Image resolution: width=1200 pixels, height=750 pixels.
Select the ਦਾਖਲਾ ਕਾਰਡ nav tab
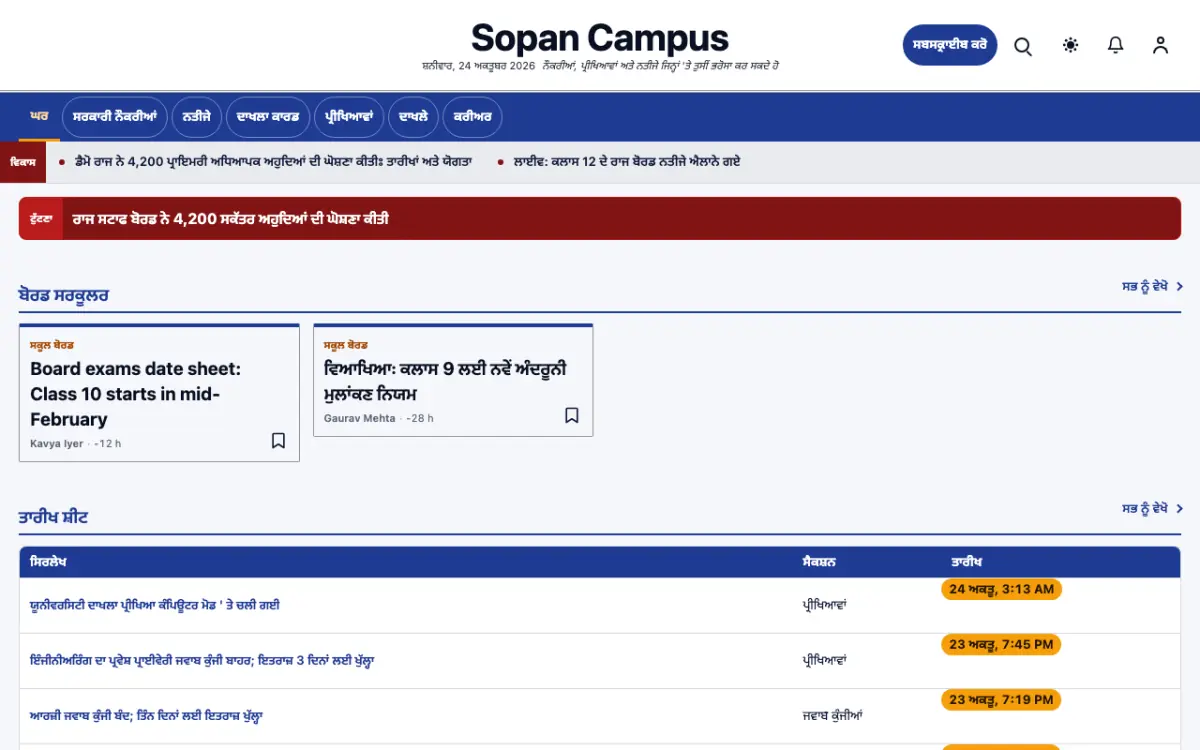point(268,117)
